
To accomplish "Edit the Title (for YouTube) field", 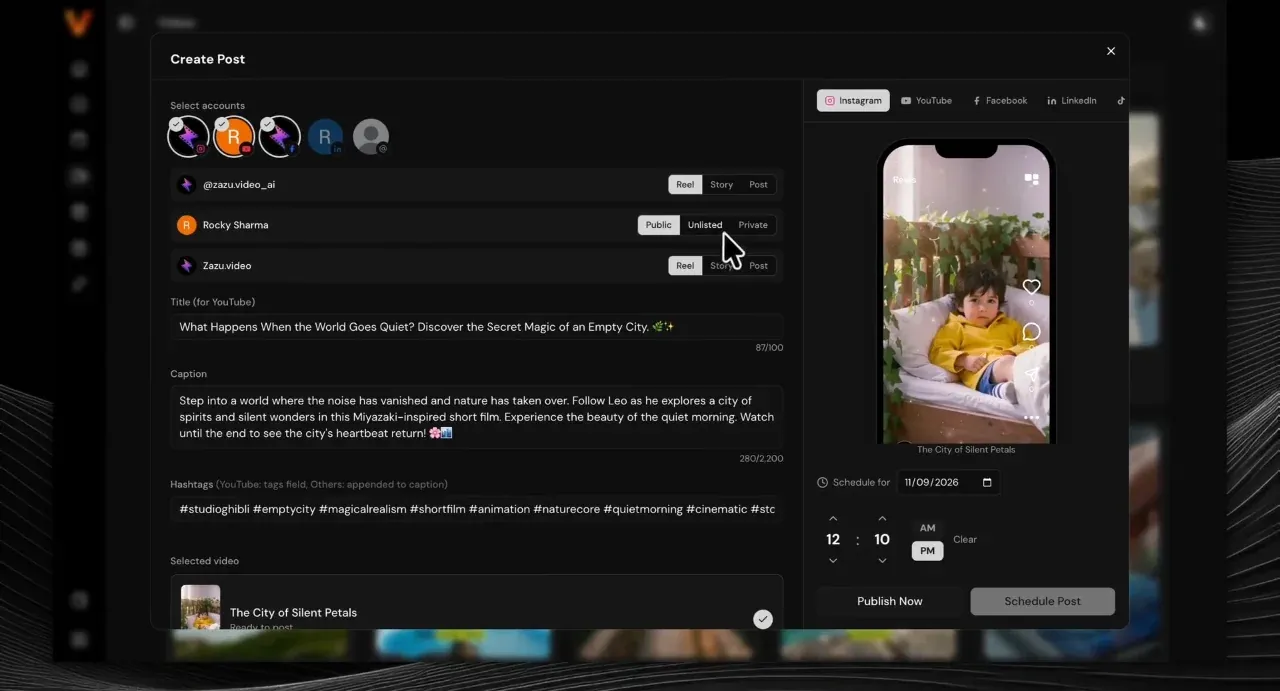I will coord(476,327).
